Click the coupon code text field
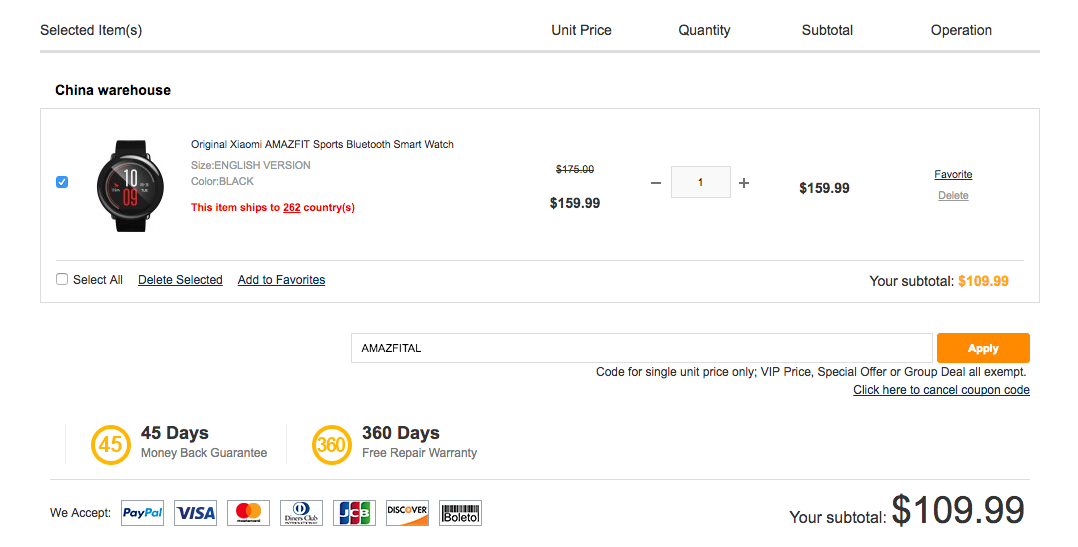The height and width of the screenshot is (547, 1078). click(x=641, y=348)
